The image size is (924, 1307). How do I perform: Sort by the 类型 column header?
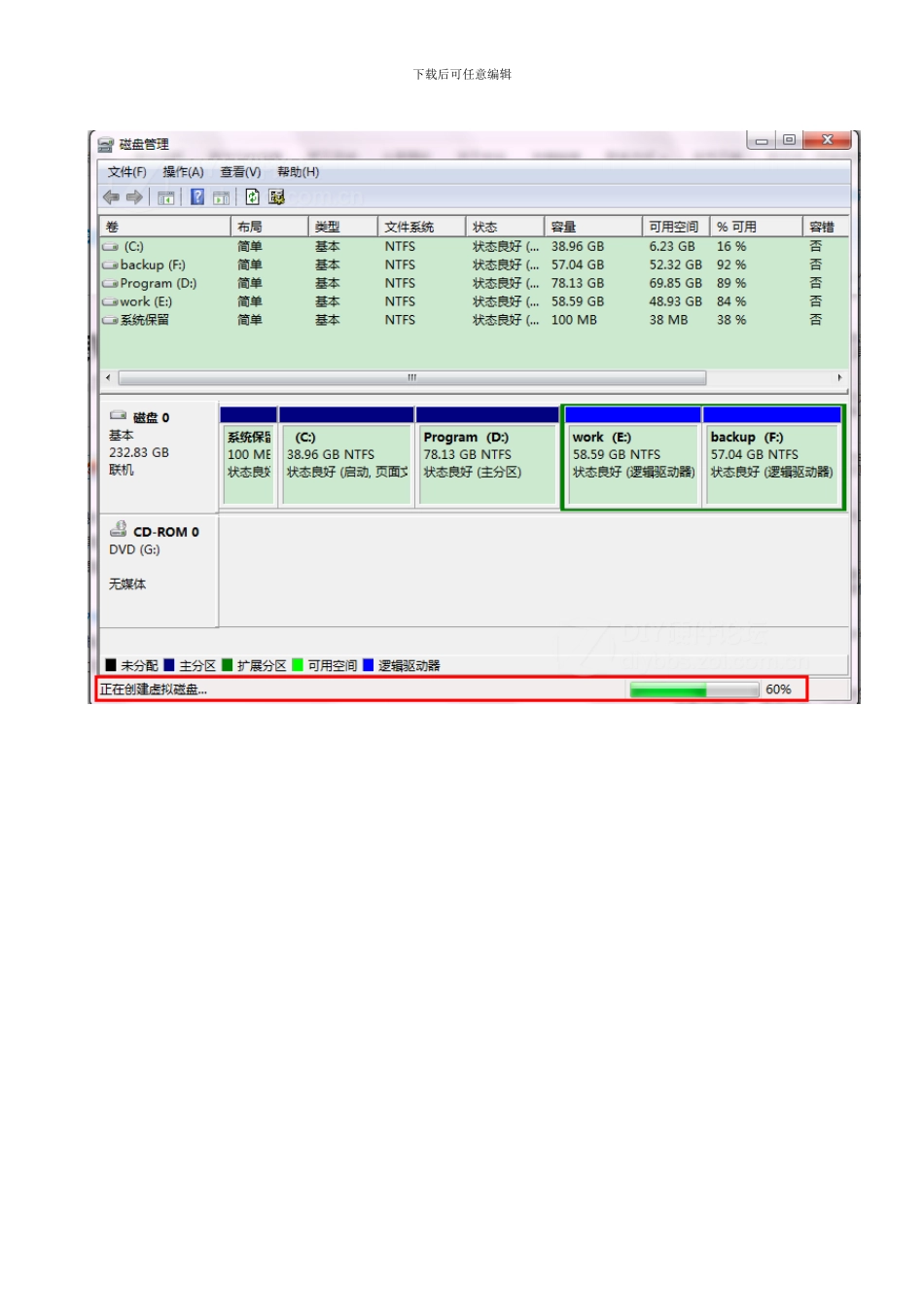(x=343, y=227)
